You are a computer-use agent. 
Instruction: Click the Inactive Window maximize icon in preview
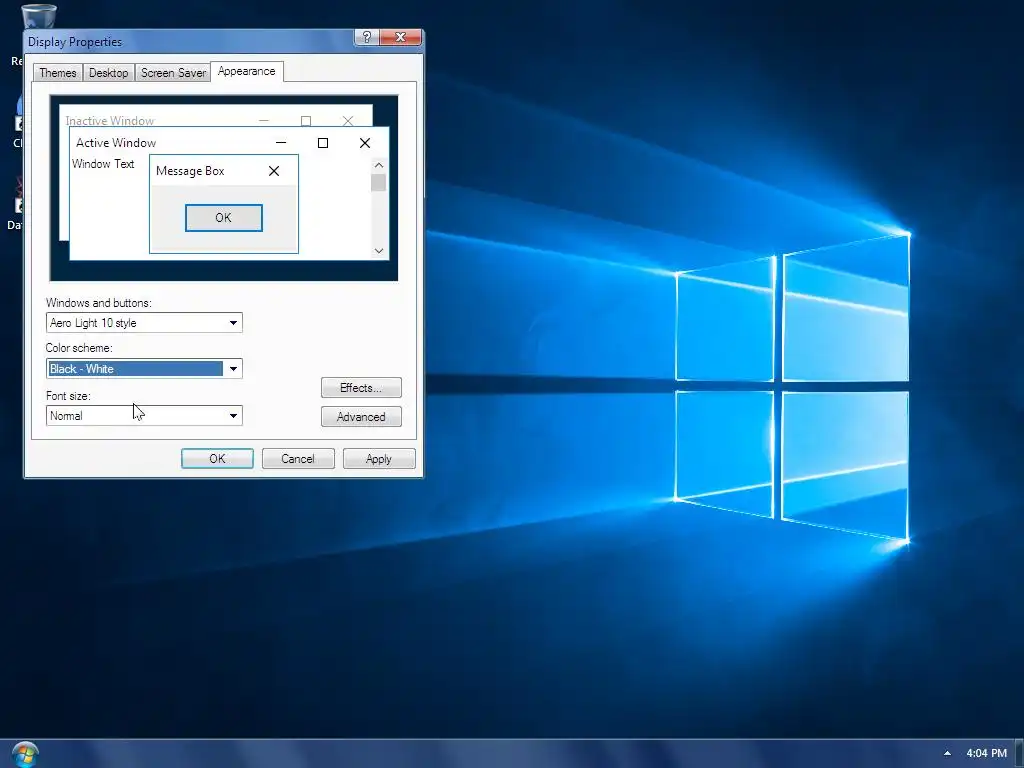[306, 121]
